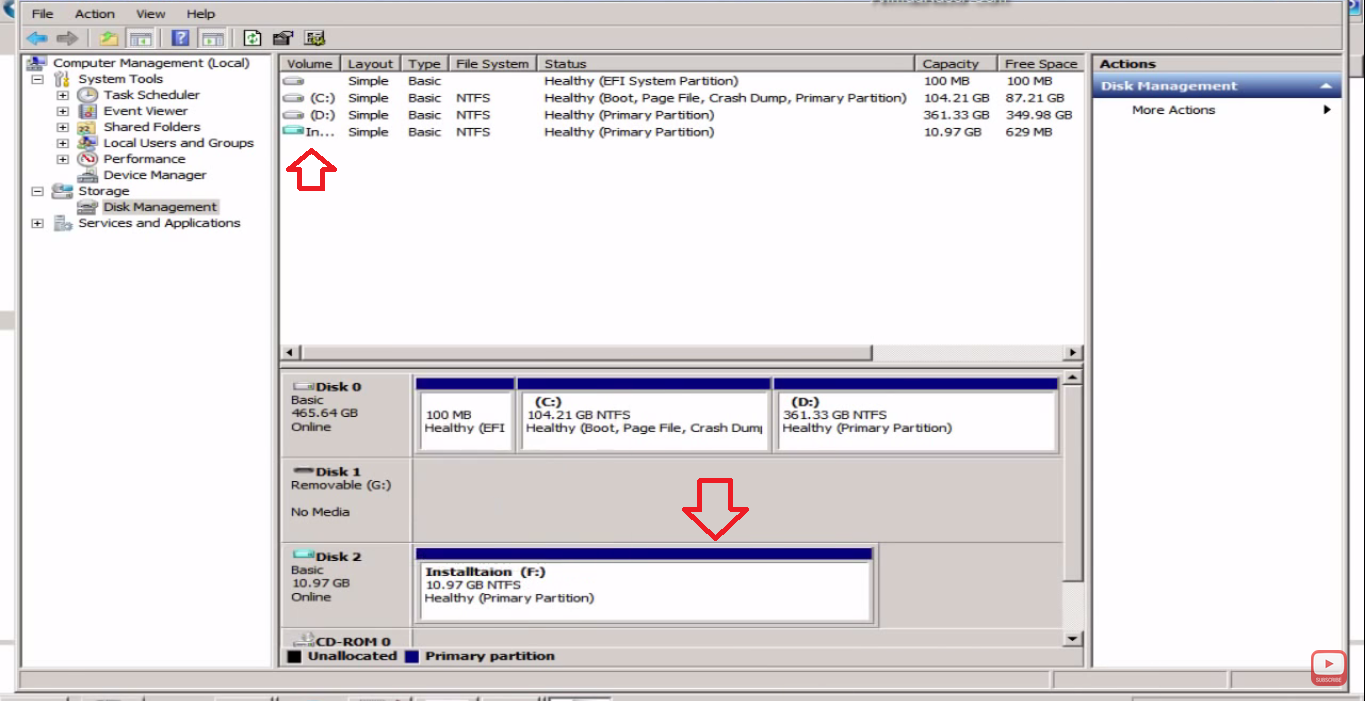Click the Storage node icon
This screenshot has height=701, width=1365.
click(x=62, y=191)
